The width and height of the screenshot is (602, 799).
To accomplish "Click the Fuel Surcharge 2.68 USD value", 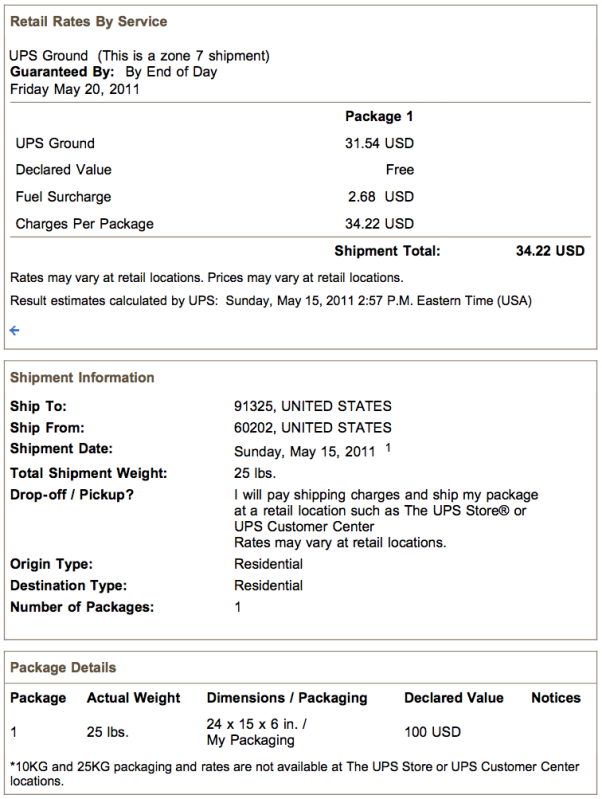I will (381, 197).
